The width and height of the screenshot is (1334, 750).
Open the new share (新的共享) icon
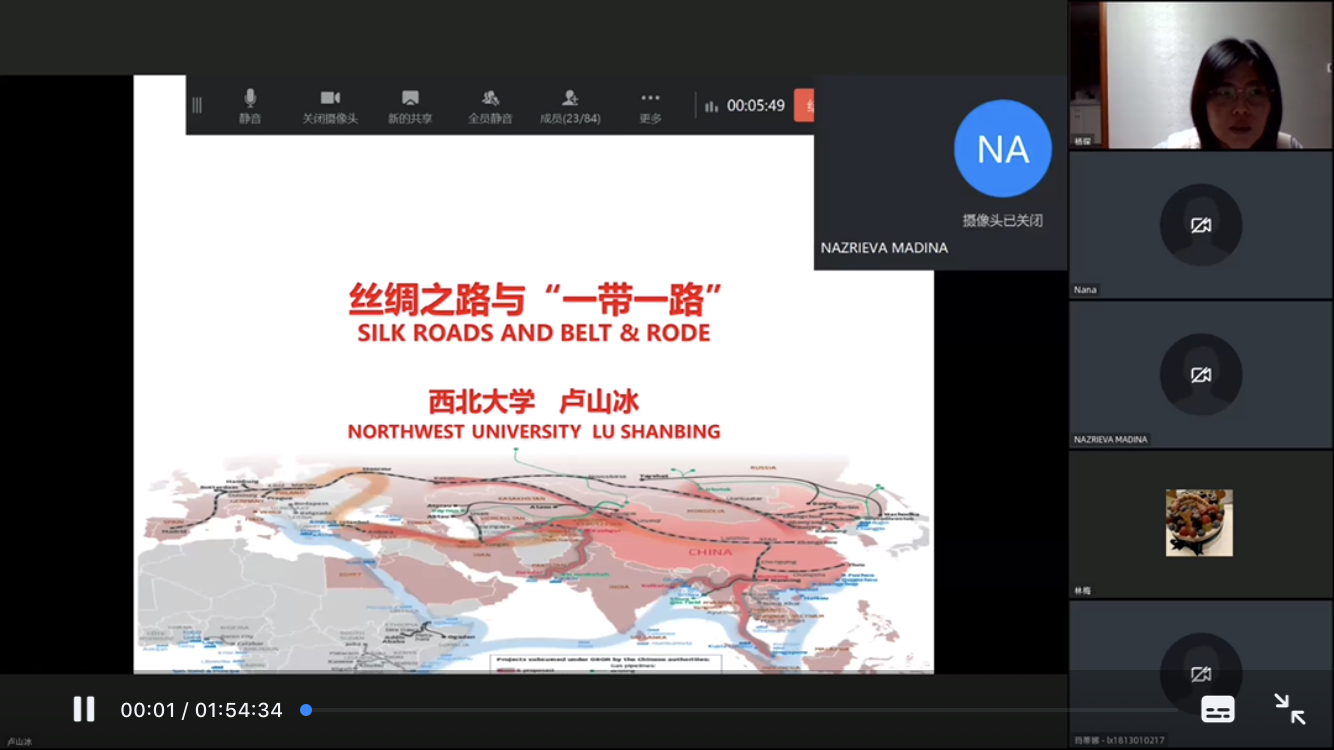click(410, 98)
